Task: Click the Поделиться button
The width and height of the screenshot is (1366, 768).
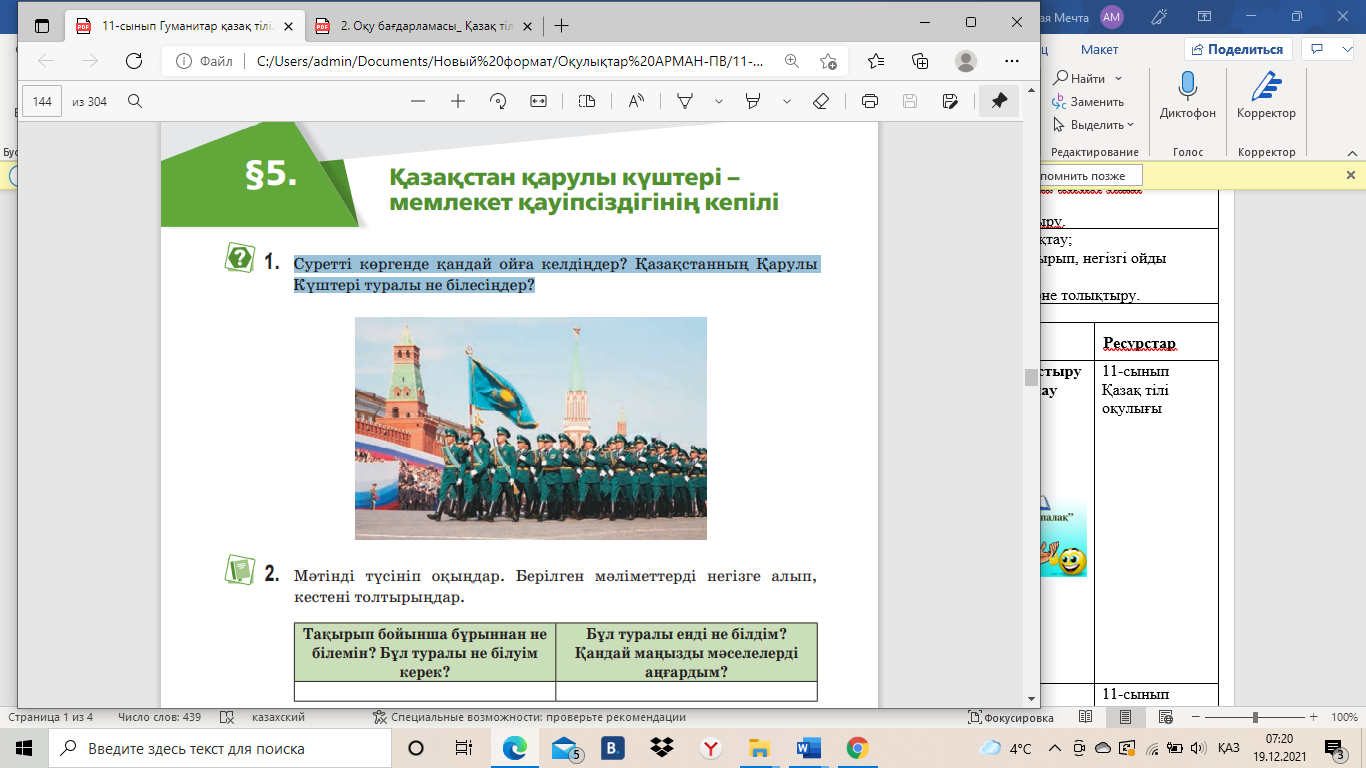Action: 1238,50
